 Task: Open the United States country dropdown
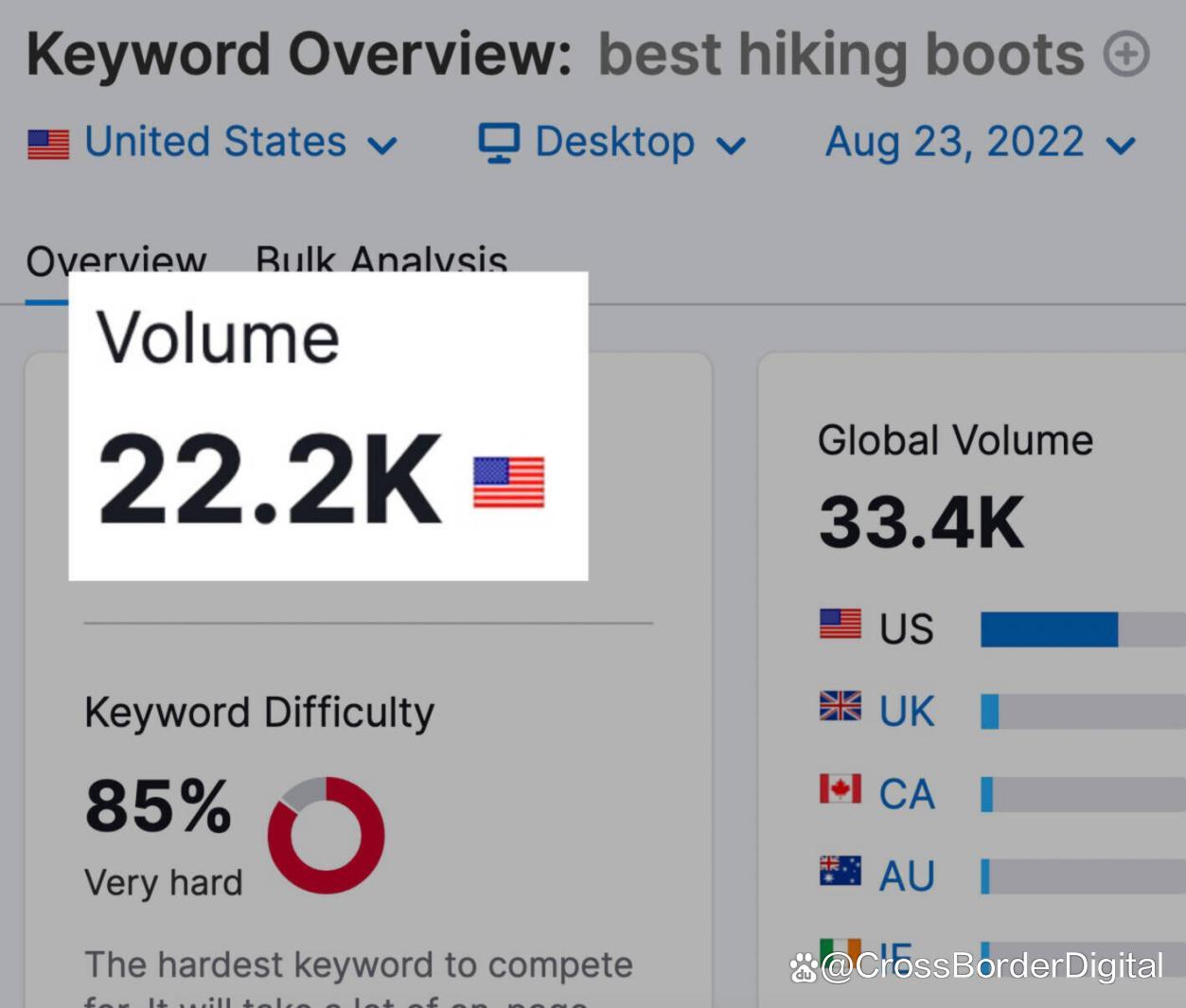pos(215,143)
